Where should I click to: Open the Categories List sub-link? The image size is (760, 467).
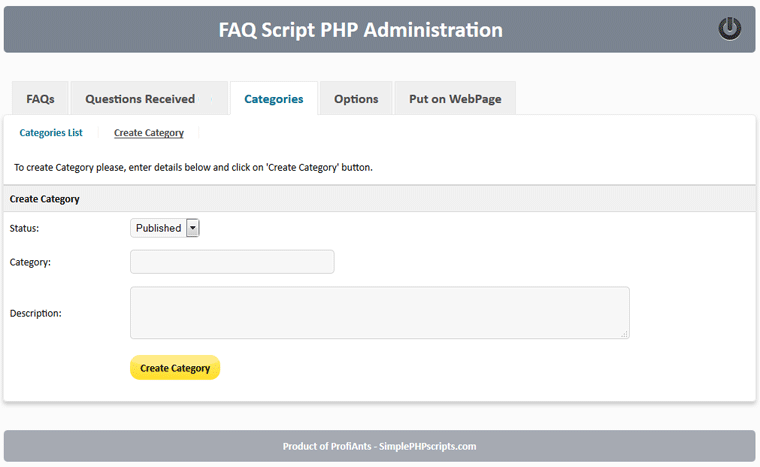(51, 132)
